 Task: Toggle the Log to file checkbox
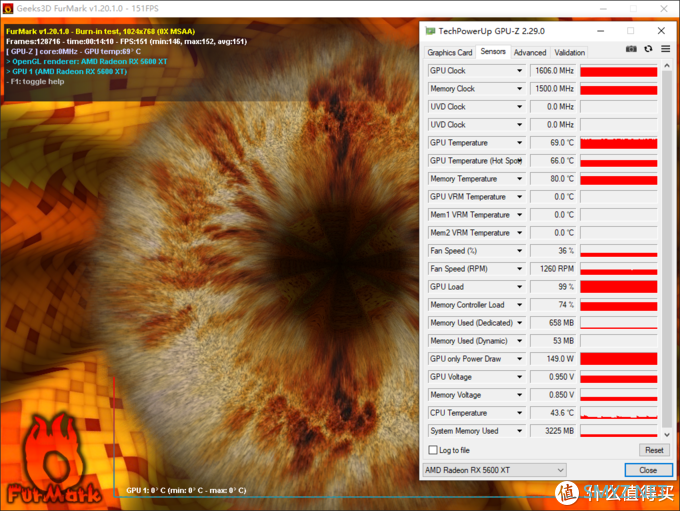[433, 450]
